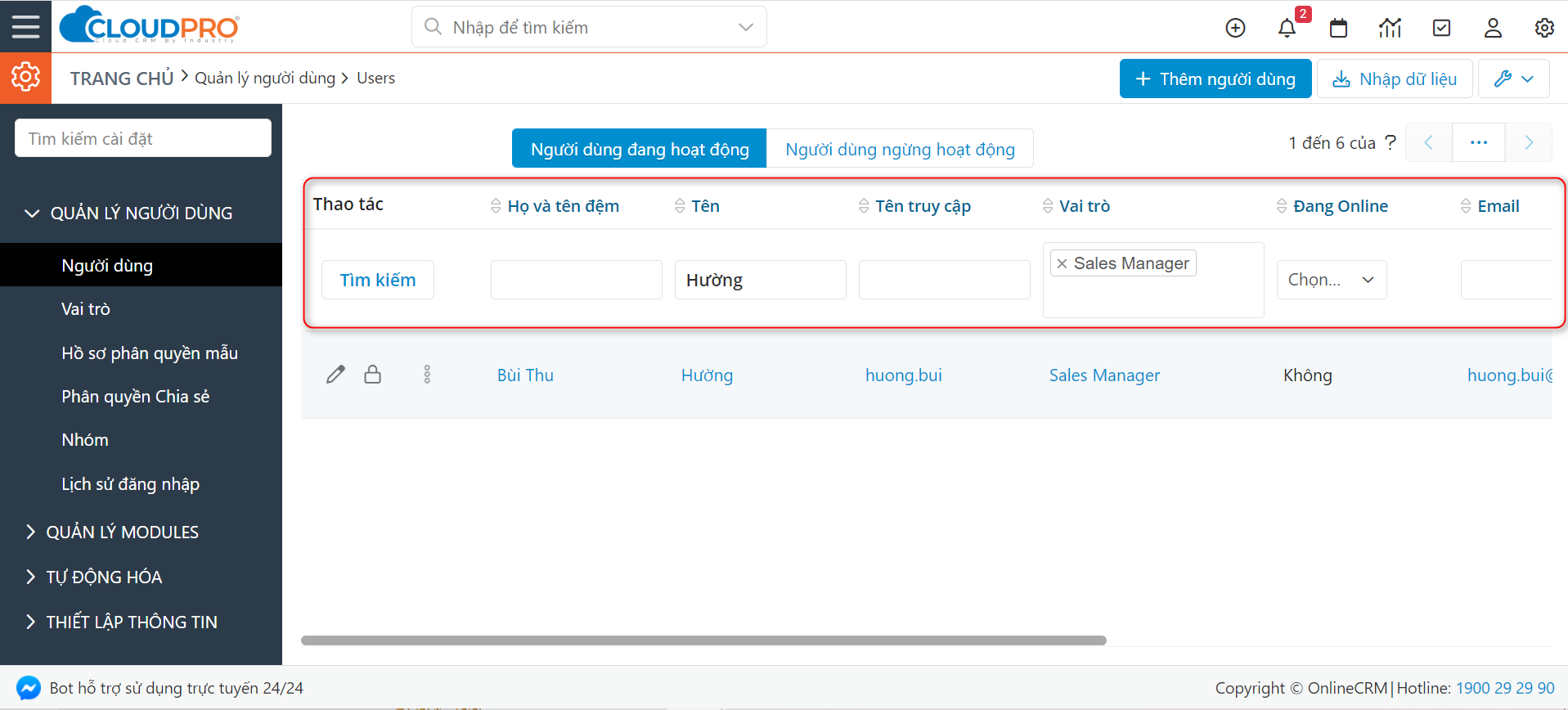Open Hường name link in row

click(x=707, y=375)
